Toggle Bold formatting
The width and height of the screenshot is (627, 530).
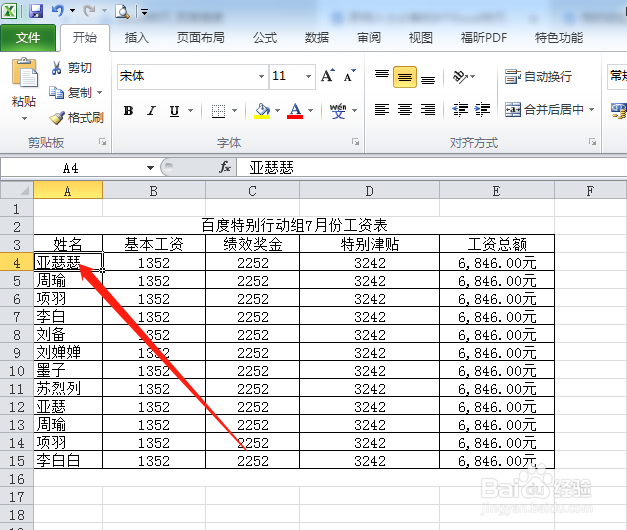(x=128, y=111)
